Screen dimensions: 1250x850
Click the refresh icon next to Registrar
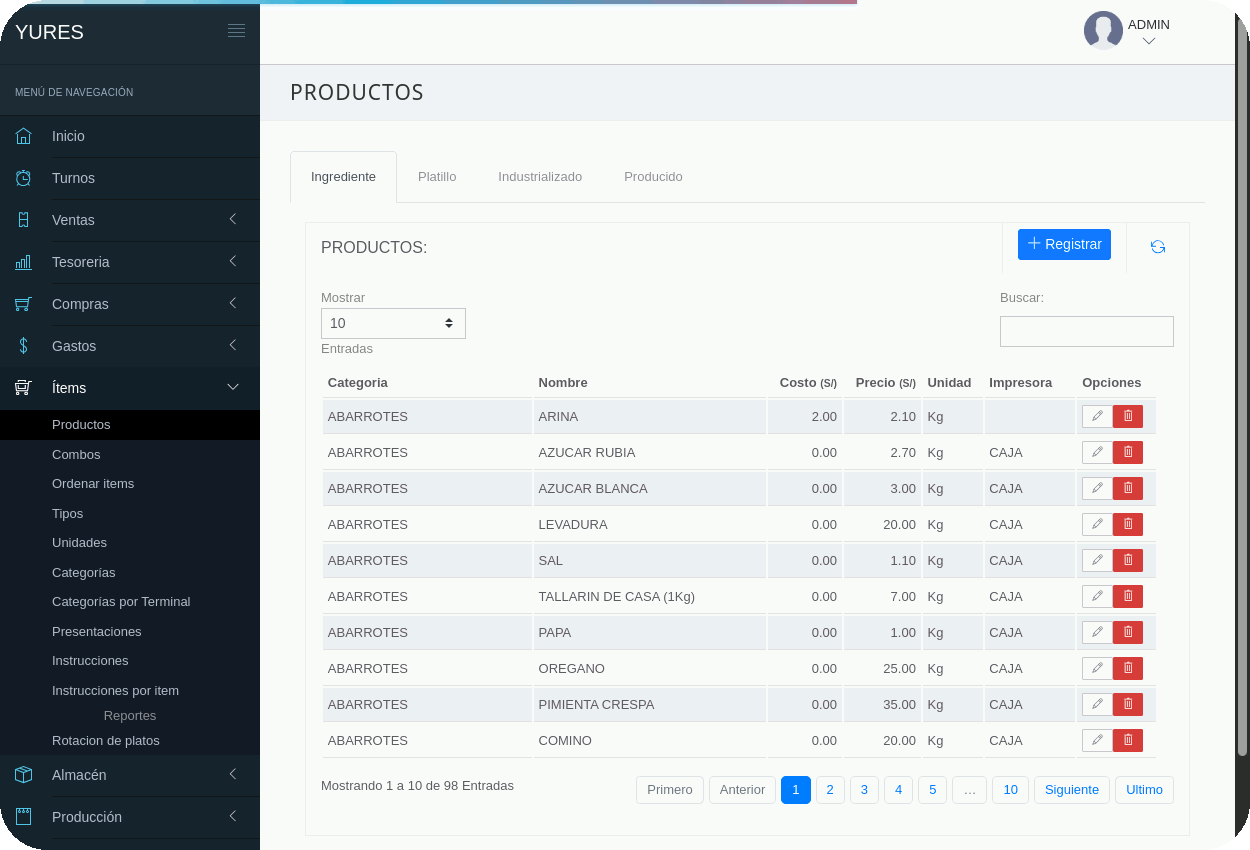1158,247
